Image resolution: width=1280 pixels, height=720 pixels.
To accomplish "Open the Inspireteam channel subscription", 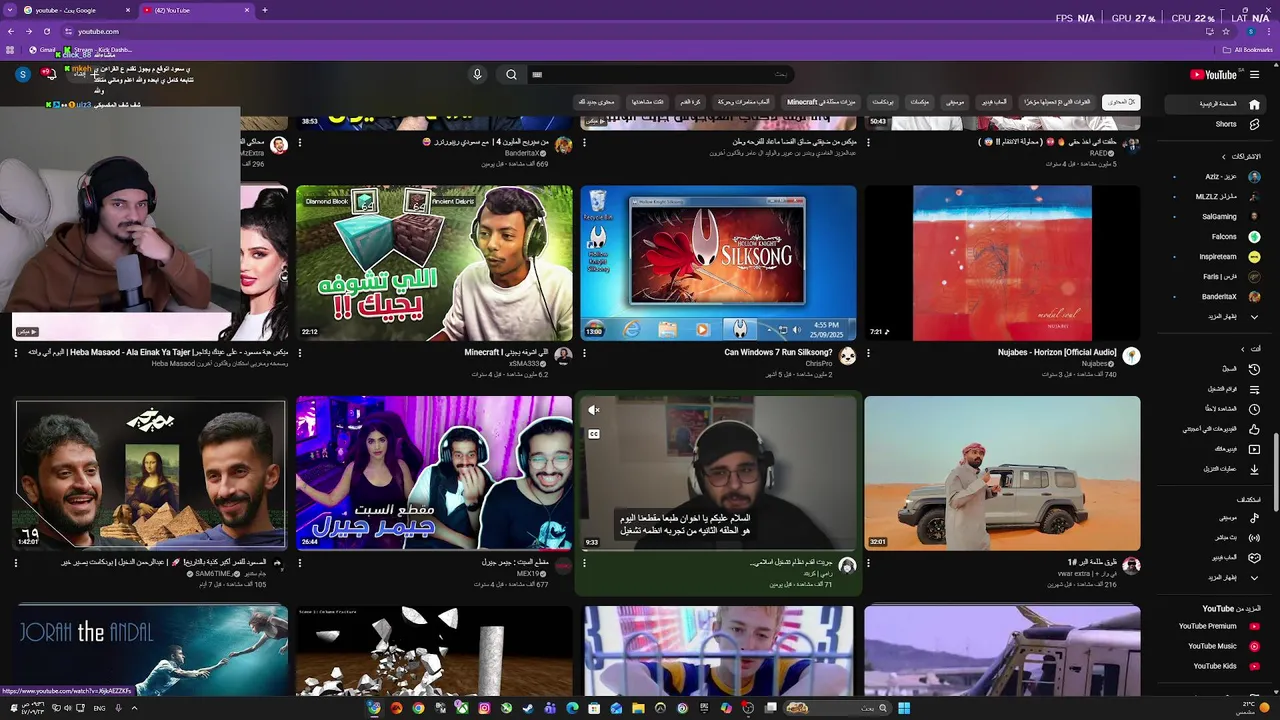I will click(1216, 257).
